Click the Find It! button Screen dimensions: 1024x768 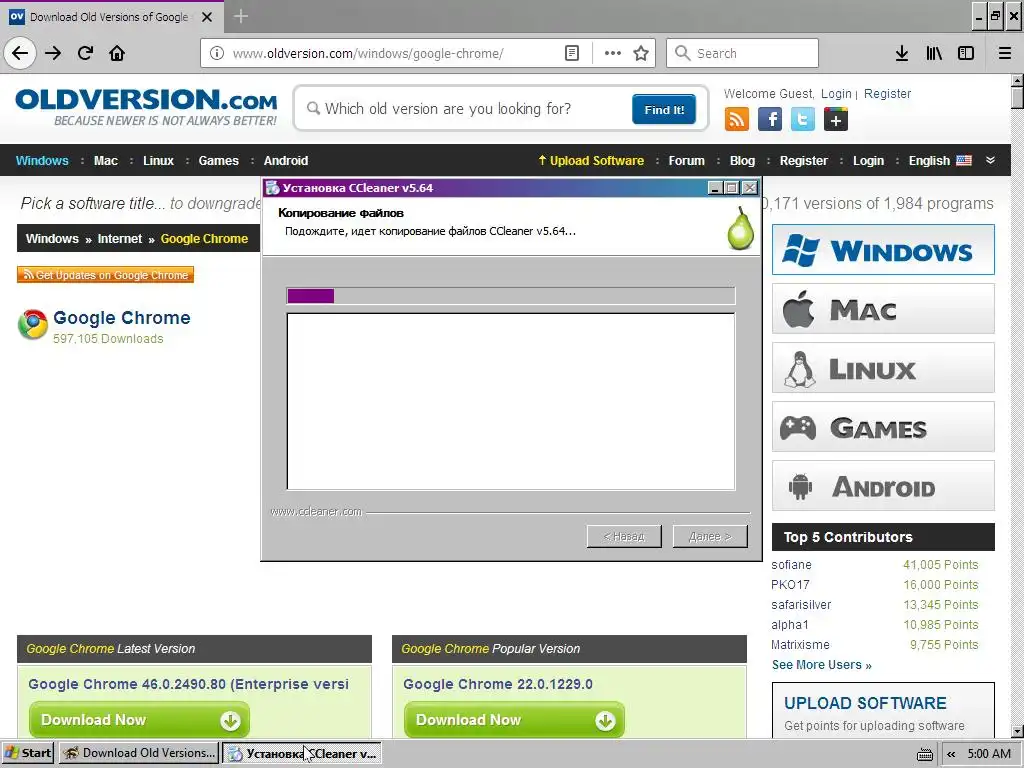tap(664, 109)
